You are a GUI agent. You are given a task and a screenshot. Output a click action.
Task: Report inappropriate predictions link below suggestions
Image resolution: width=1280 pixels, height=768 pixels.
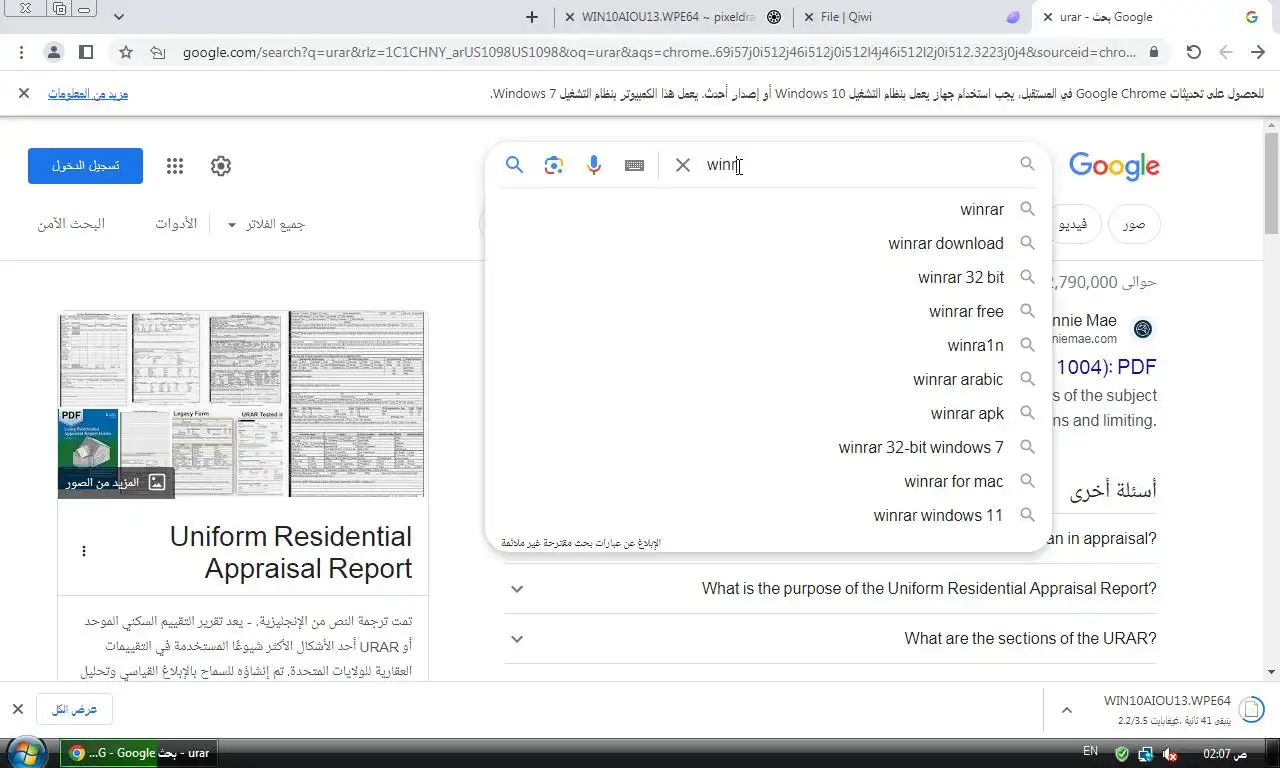(581, 543)
